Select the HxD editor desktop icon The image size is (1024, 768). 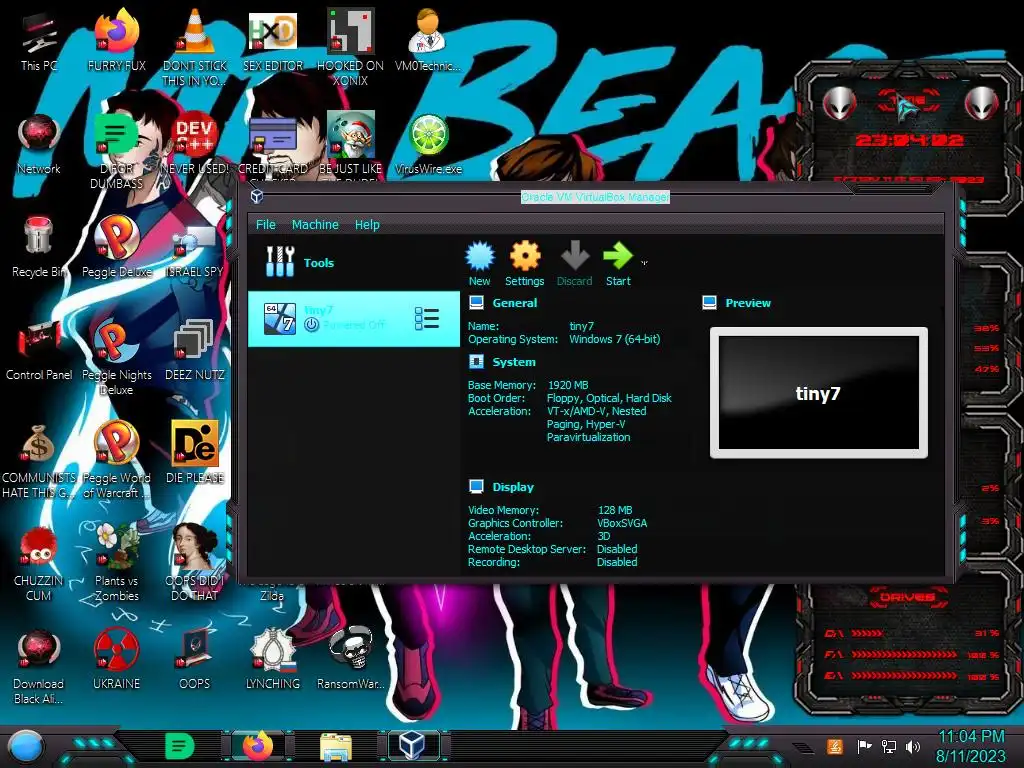[273, 41]
